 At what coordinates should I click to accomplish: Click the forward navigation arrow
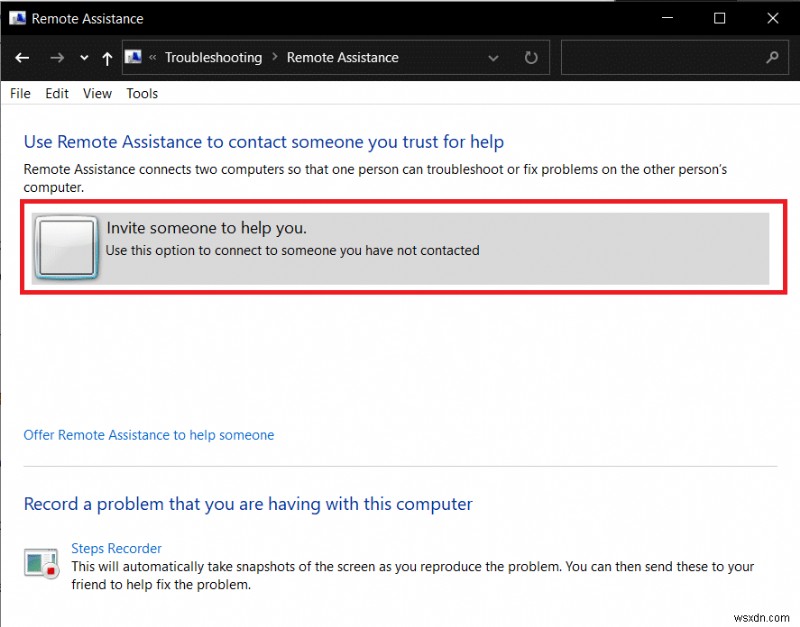coord(57,58)
